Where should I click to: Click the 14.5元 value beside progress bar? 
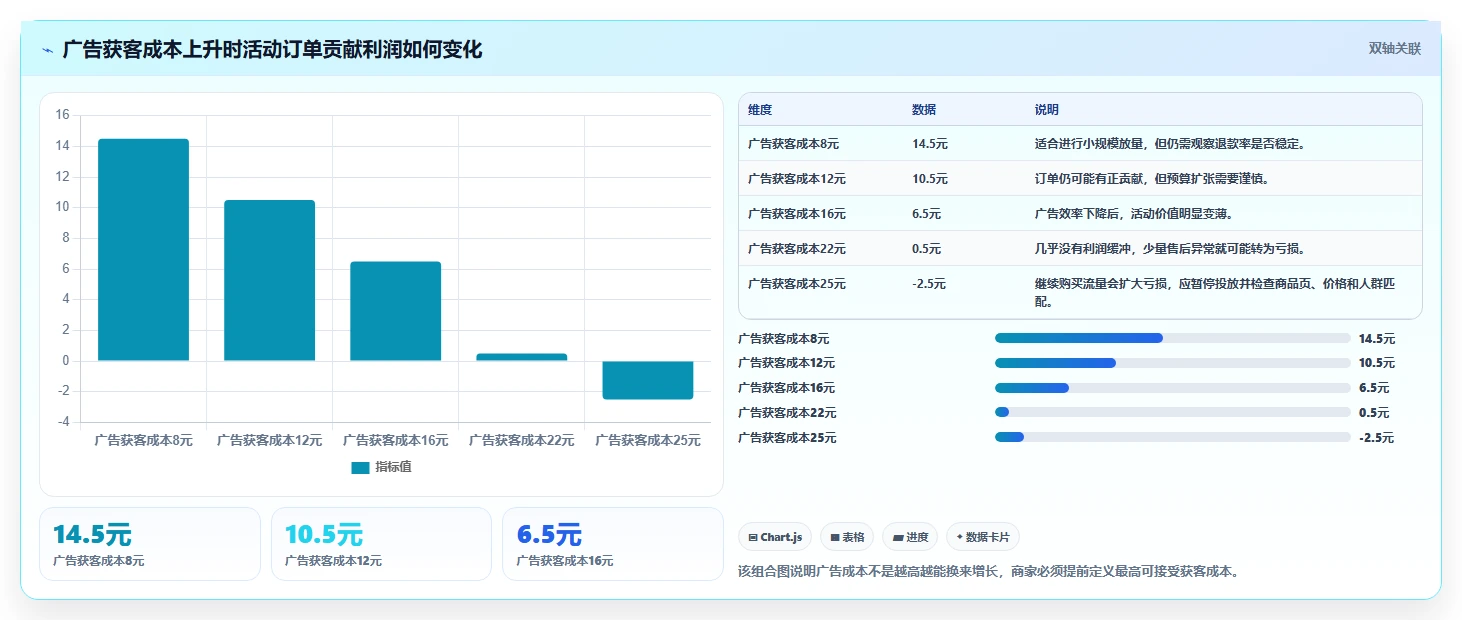coord(1377,339)
